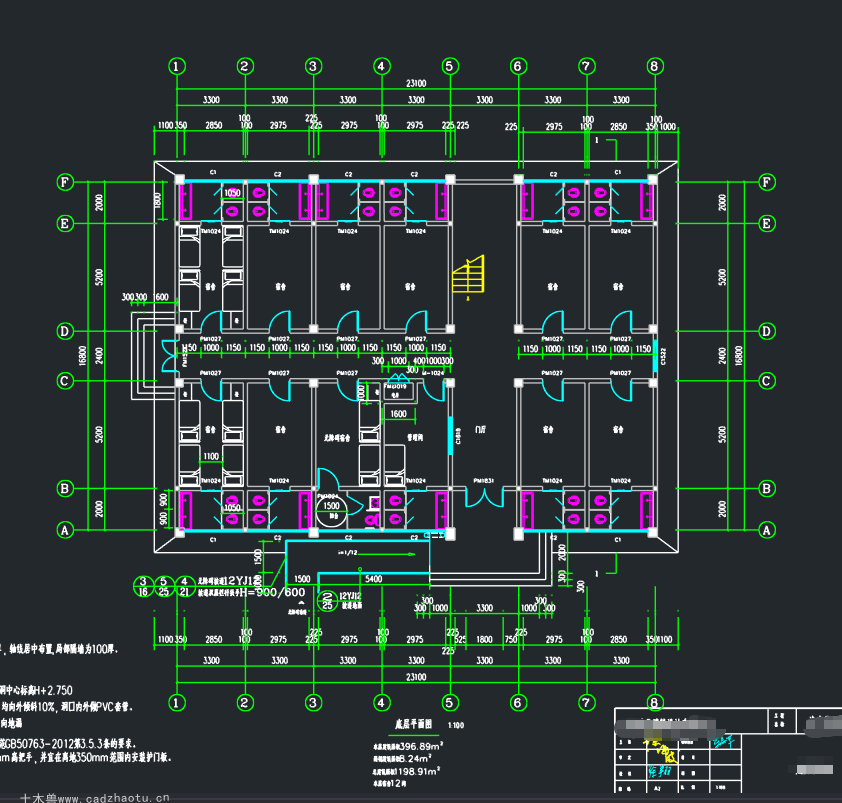Click axis bubble 8 in the top row
Viewport: 842px width, 803px height.
[x=654, y=66]
